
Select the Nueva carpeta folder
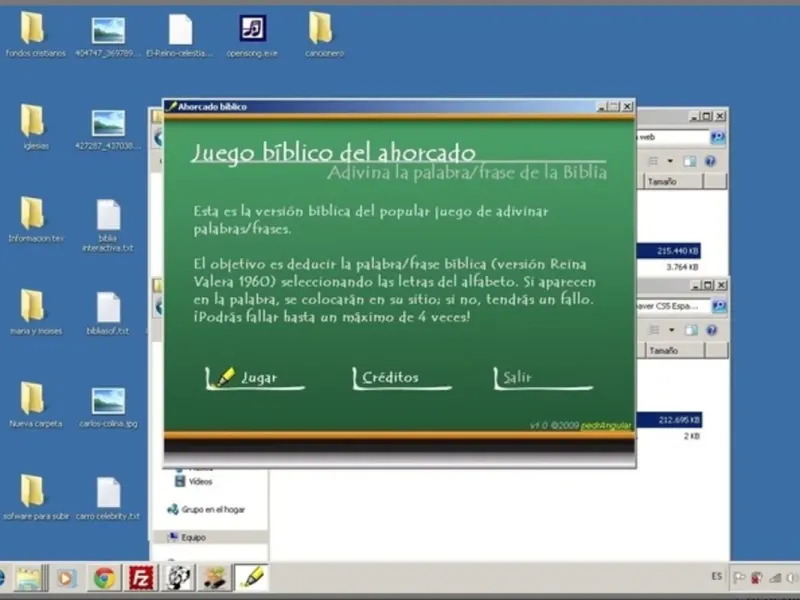pyautogui.click(x=35, y=405)
